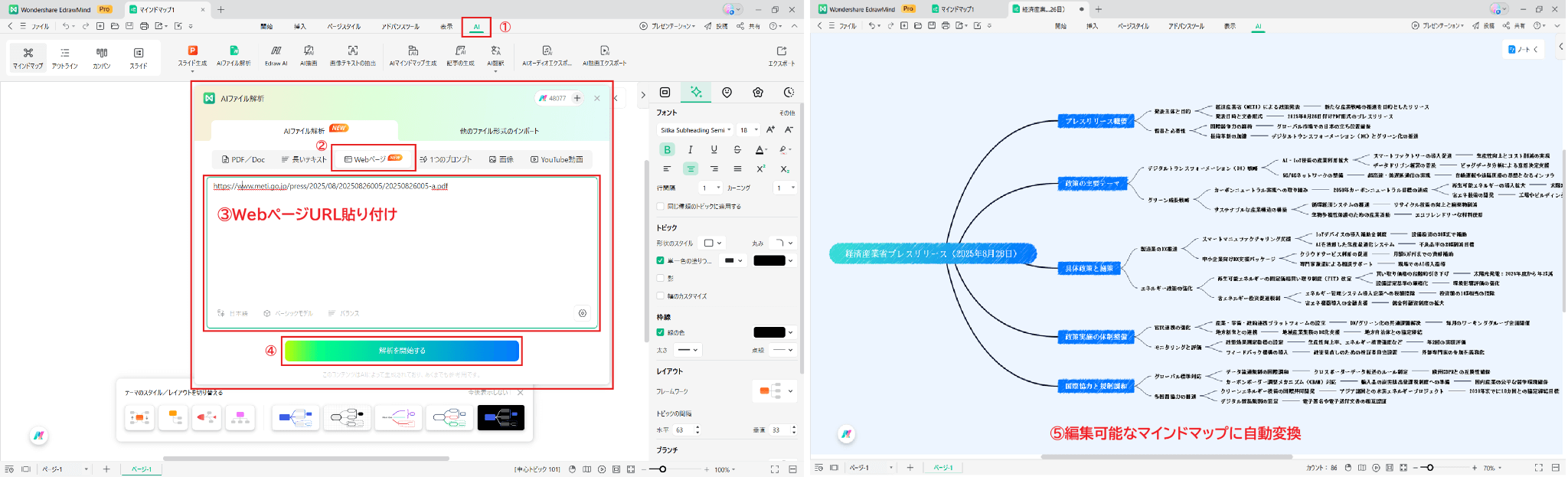Open the Sitka Subheading Semi font dropdown

click(696, 130)
